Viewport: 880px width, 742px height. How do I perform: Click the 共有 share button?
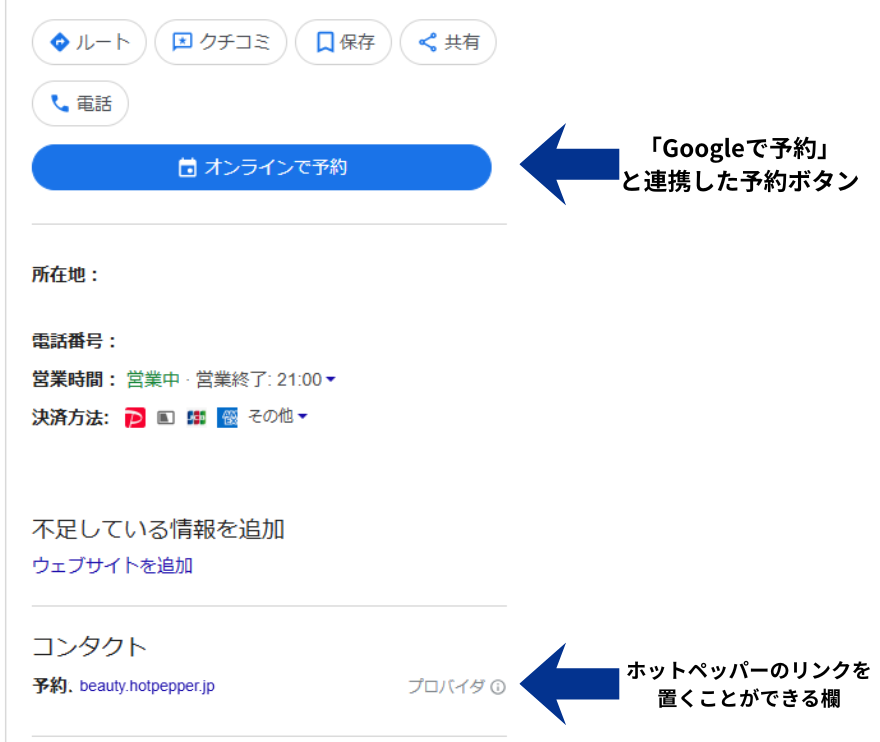pos(447,42)
